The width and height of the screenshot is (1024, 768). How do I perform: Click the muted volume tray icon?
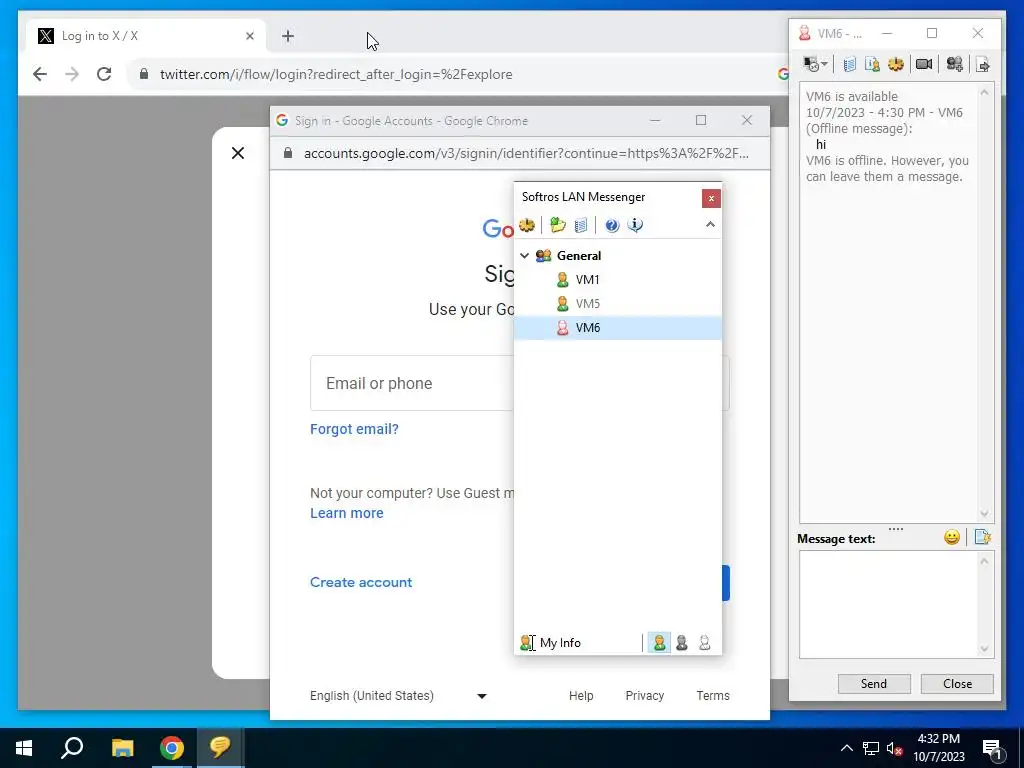[x=895, y=748]
